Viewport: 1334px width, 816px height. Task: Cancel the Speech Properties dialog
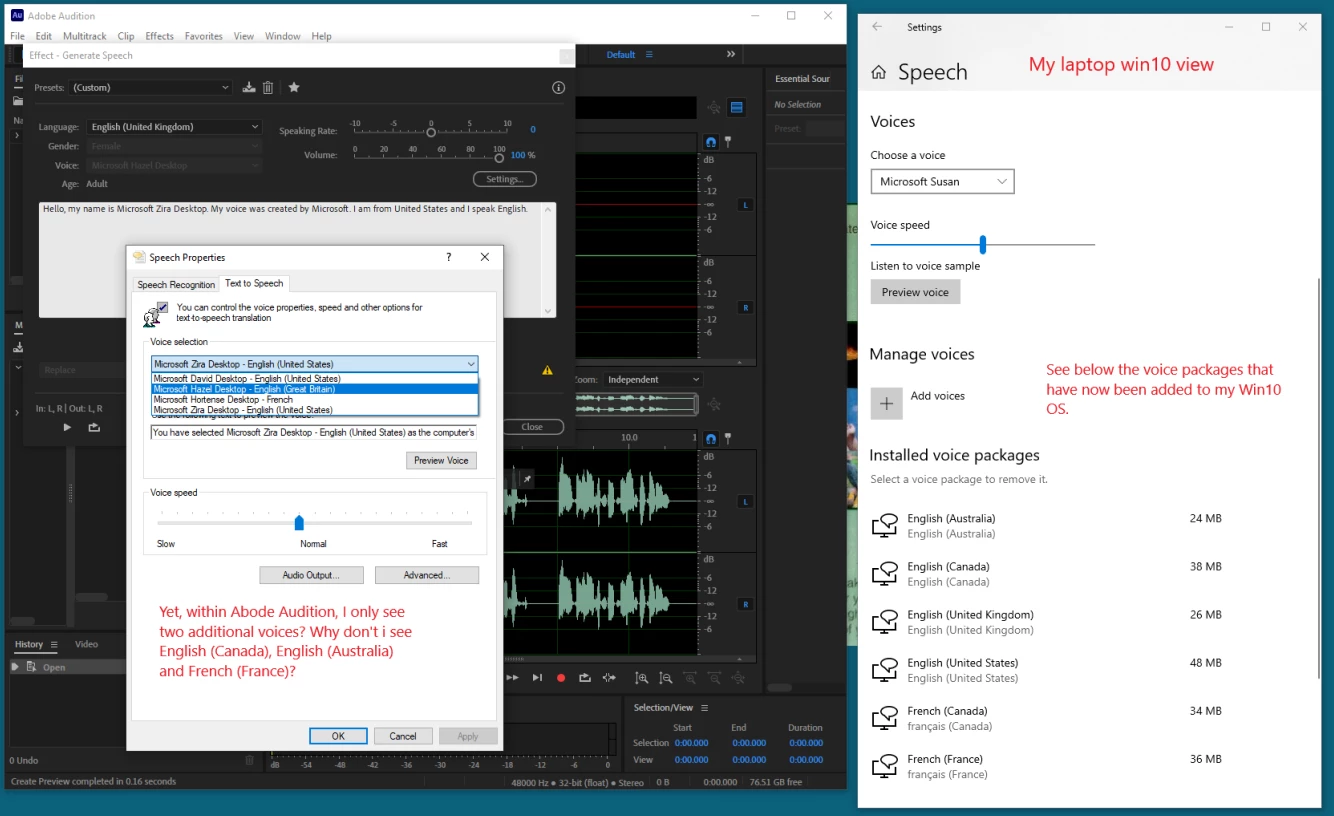point(403,736)
